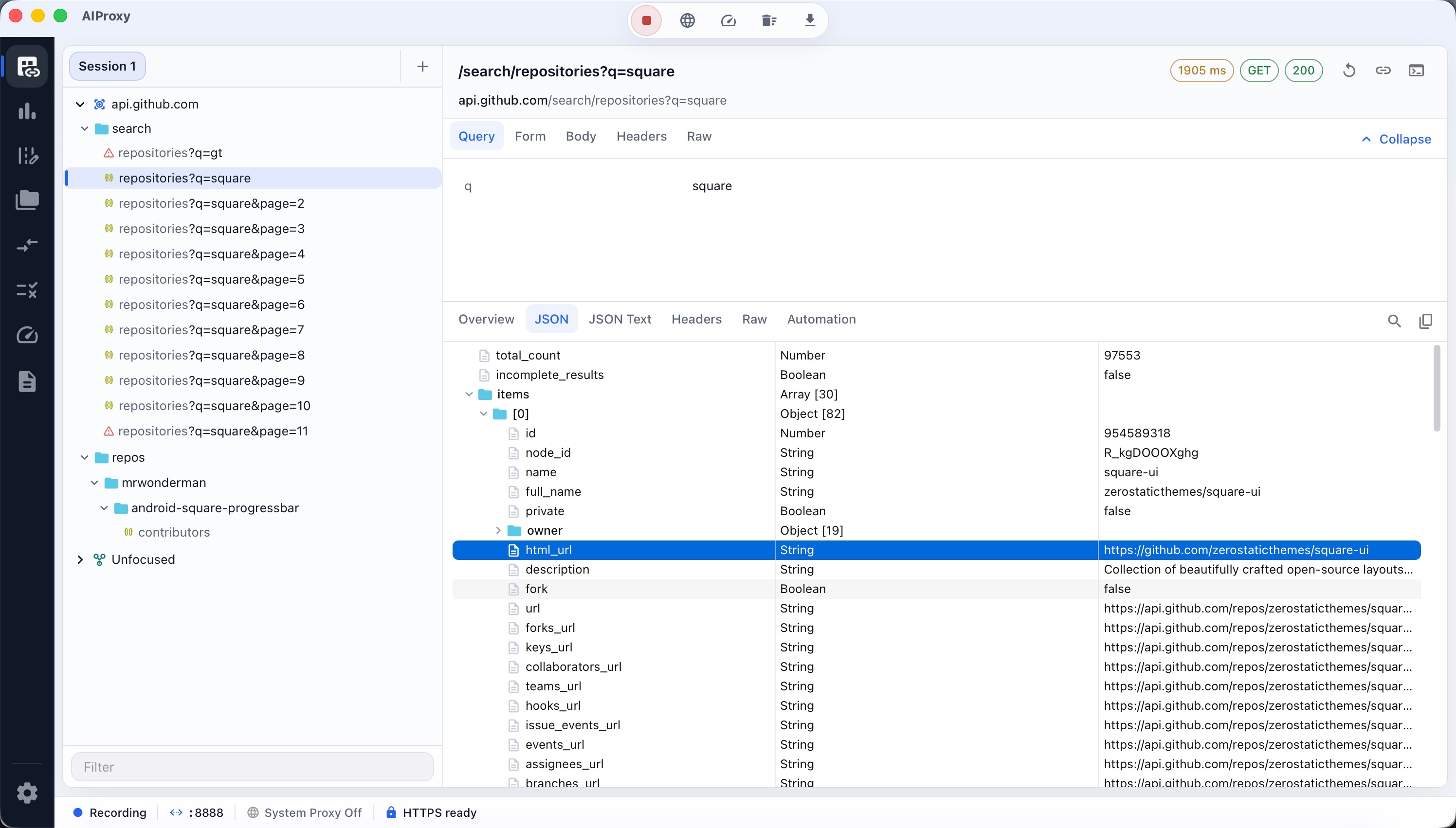
Task: Switch to the Body request tab
Action: tap(581, 137)
